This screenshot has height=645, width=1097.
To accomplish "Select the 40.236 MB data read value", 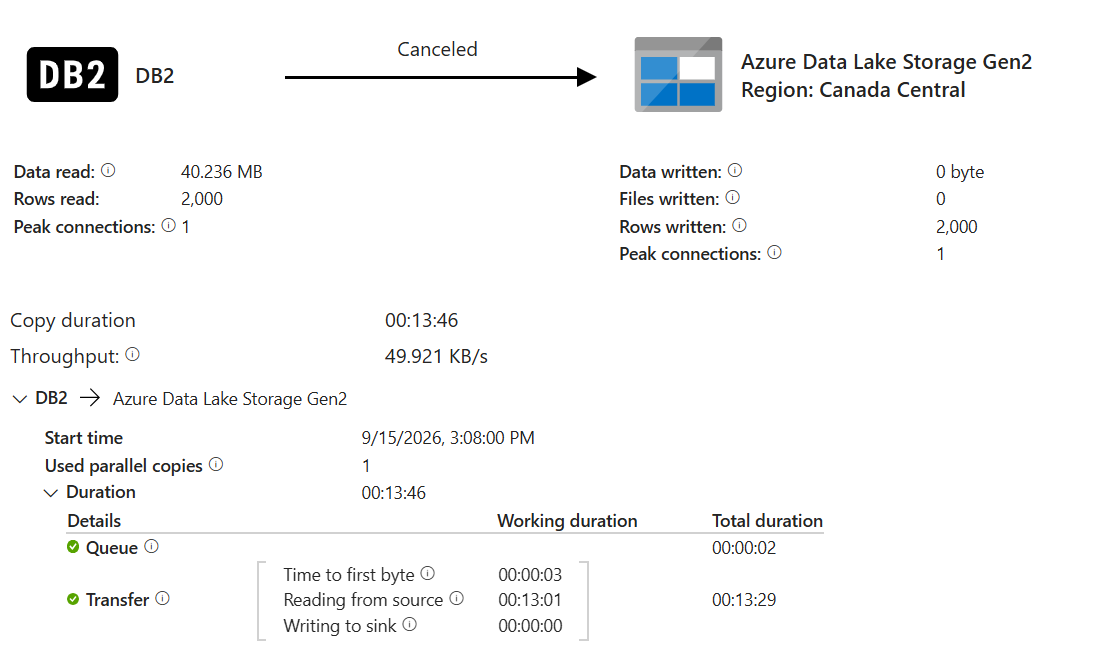I will click(x=222, y=172).
